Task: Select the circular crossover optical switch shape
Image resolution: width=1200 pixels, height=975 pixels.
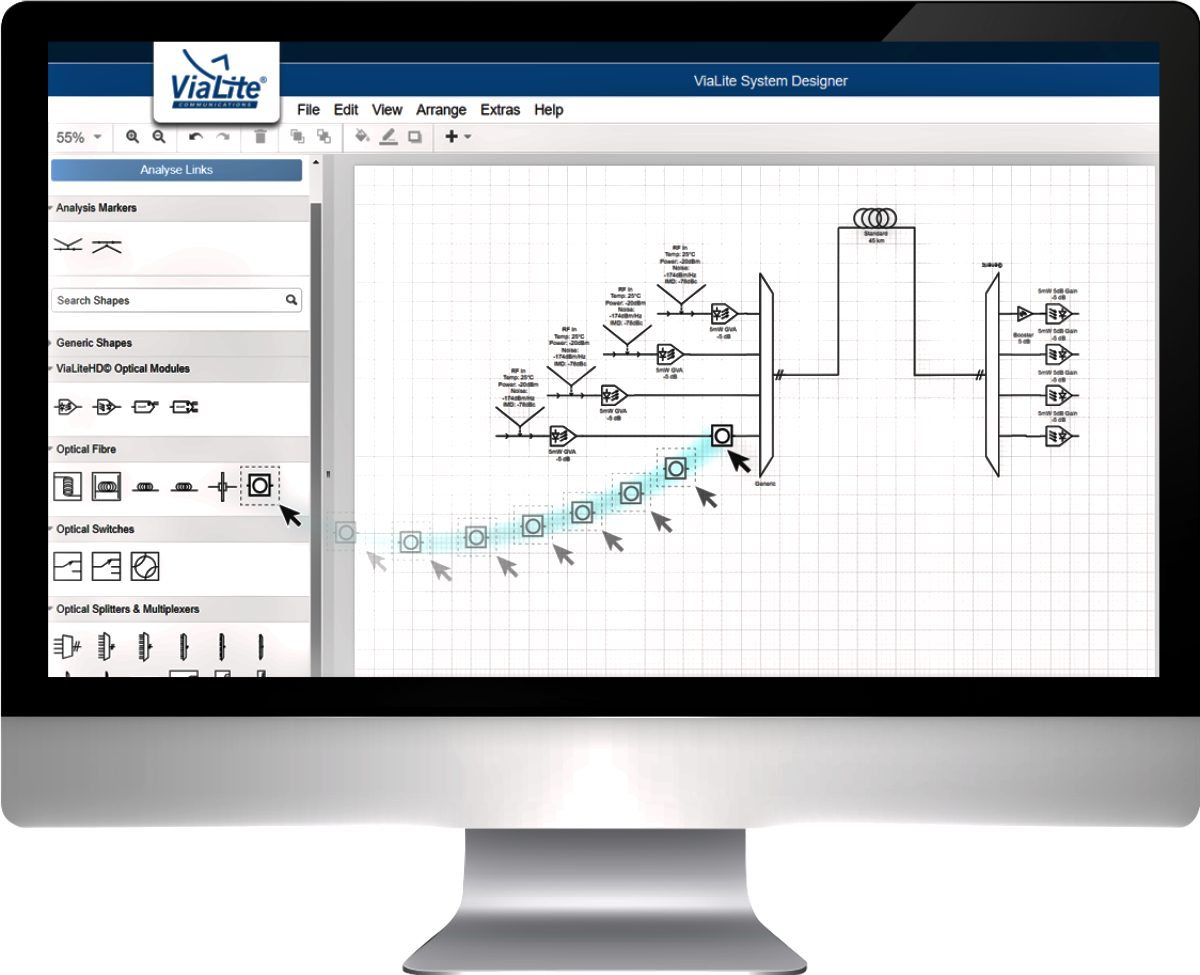Action: (145, 567)
